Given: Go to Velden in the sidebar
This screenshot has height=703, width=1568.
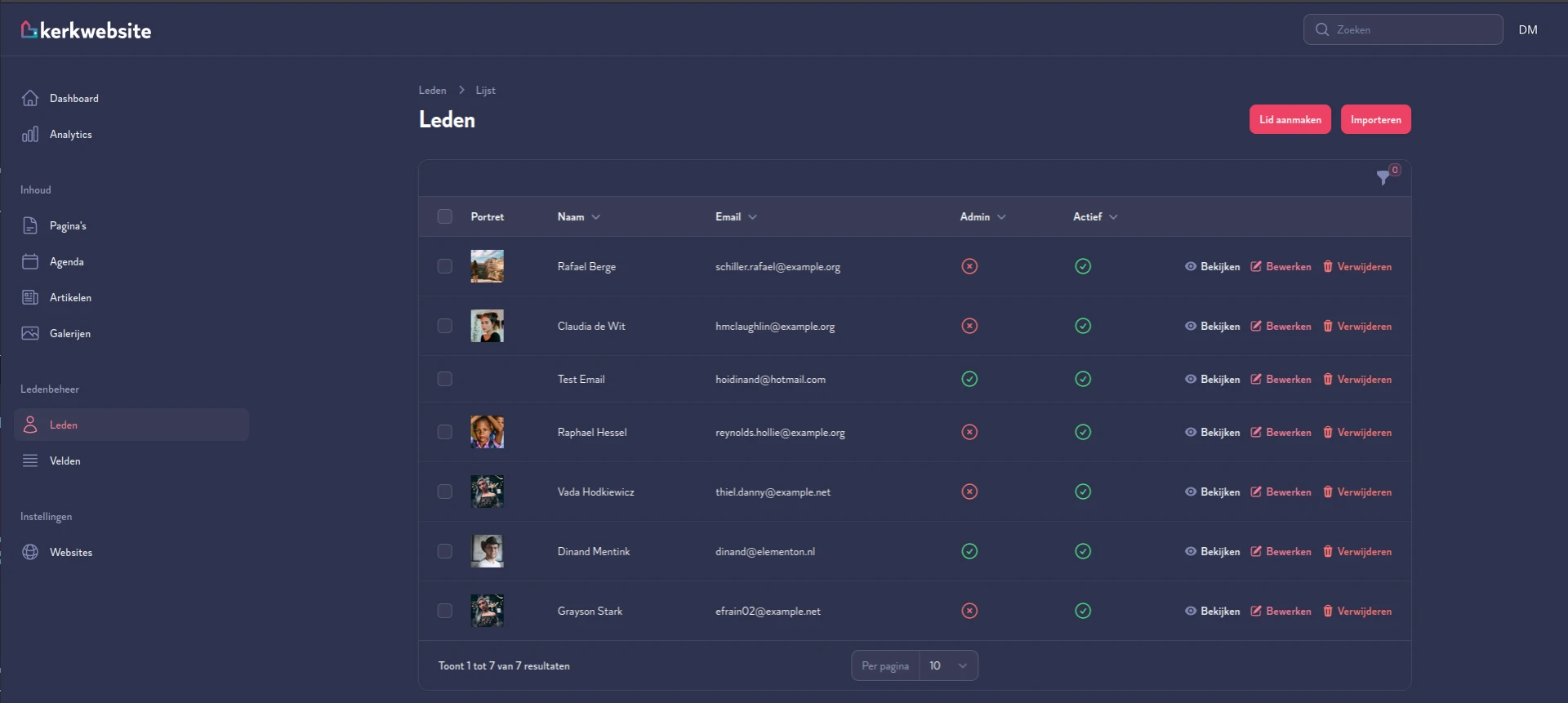Looking at the screenshot, I should pos(65,461).
